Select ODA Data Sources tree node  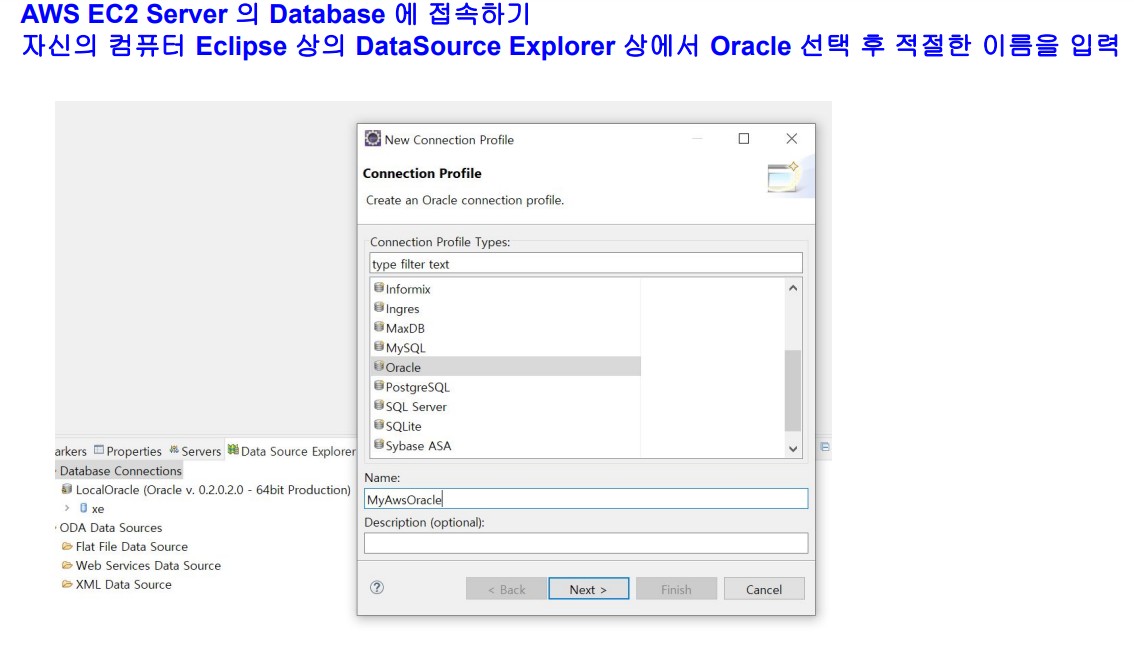pyautogui.click(x=111, y=528)
